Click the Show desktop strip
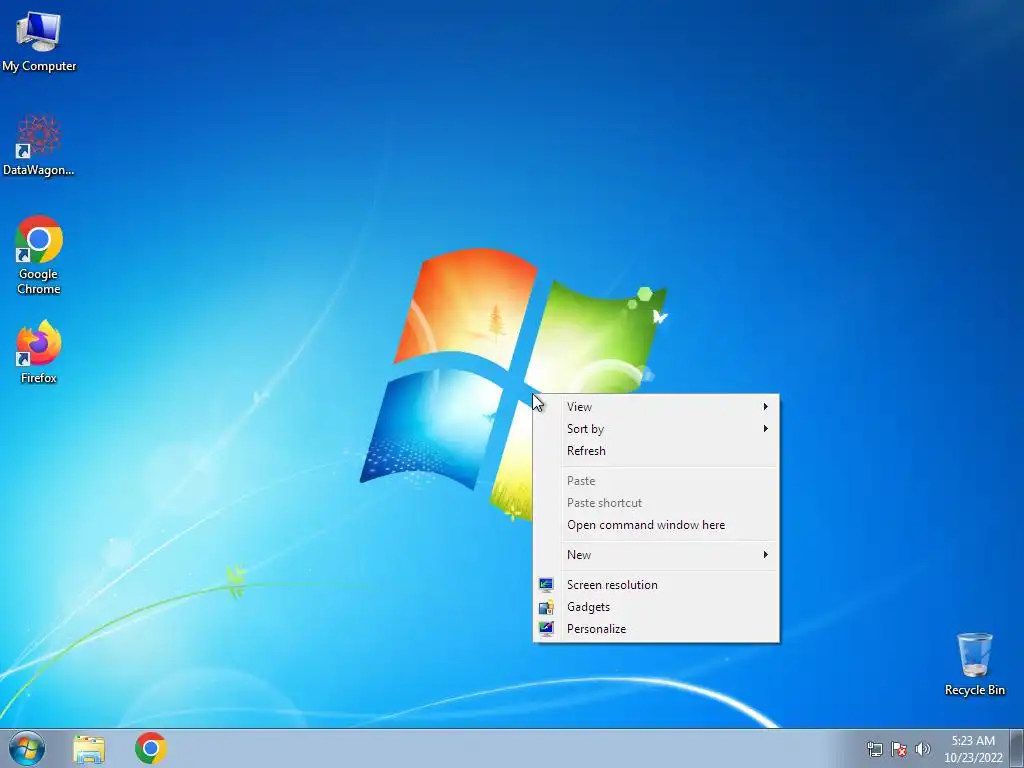Viewport: 1024px width, 768px height. point(1017,748)
